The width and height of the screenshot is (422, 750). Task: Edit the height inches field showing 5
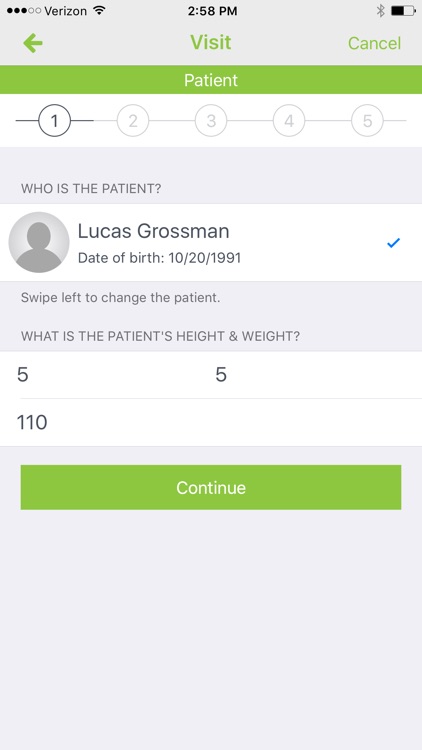(x=316, y=375)
